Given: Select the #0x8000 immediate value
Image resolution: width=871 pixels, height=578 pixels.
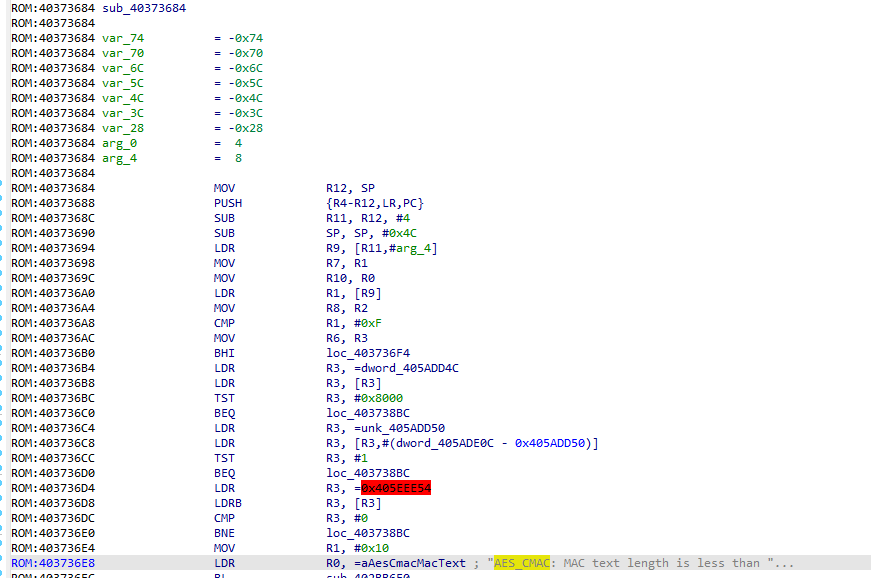Looking at the screenshot, I should (378, 398).
